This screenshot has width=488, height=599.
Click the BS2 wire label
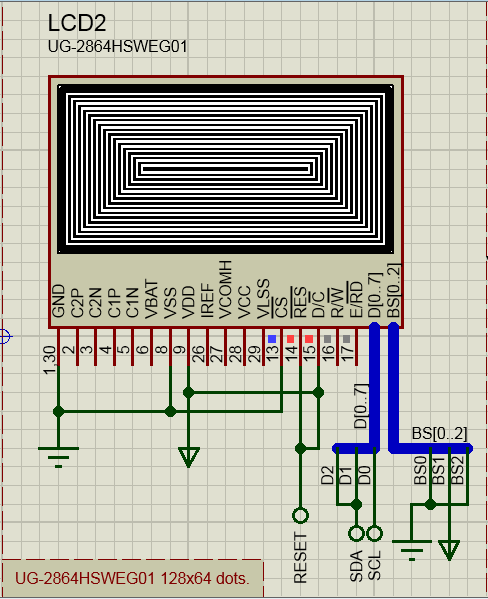(457, 471)
